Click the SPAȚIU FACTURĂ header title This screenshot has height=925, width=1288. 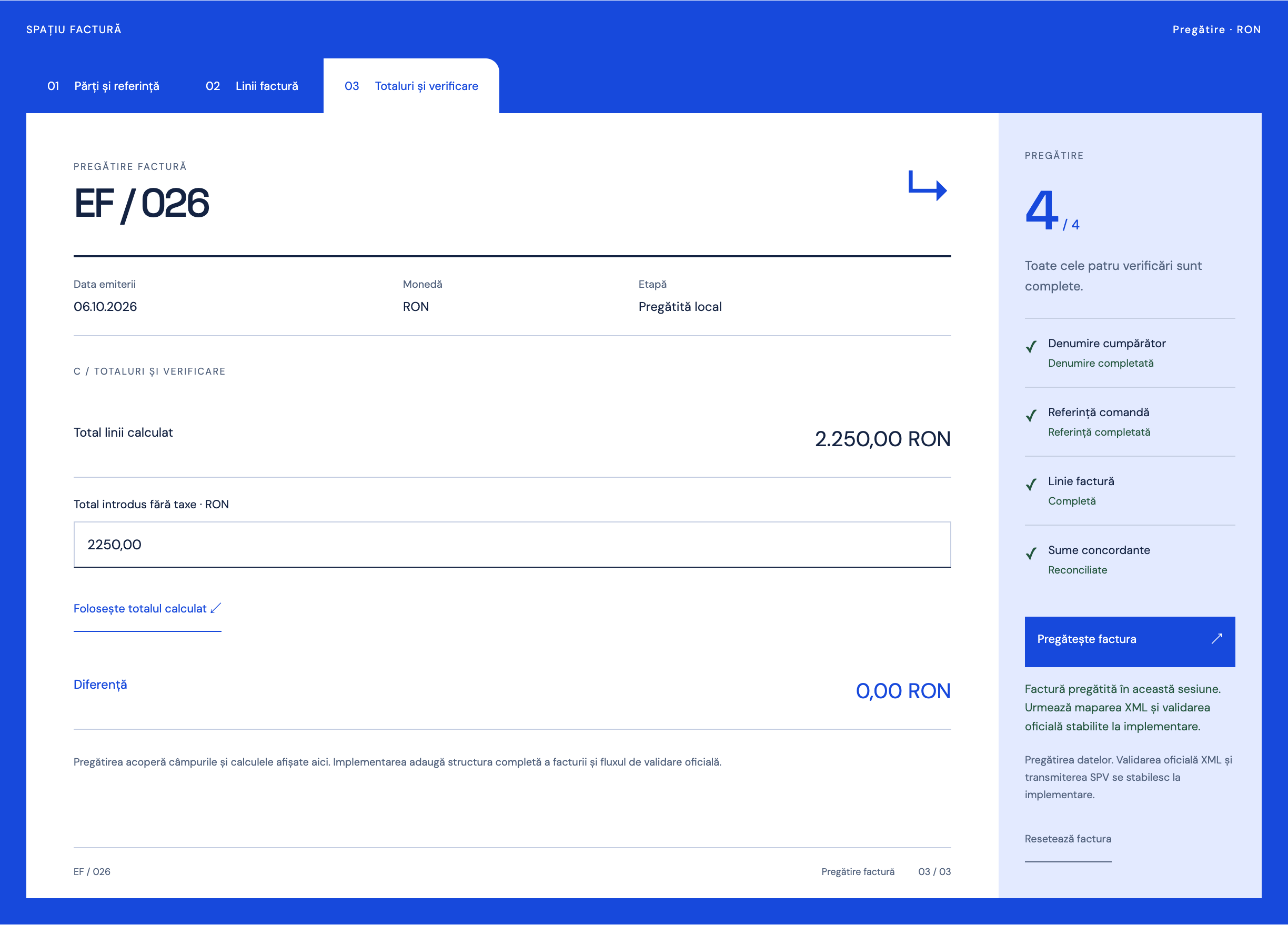(74, 29)
